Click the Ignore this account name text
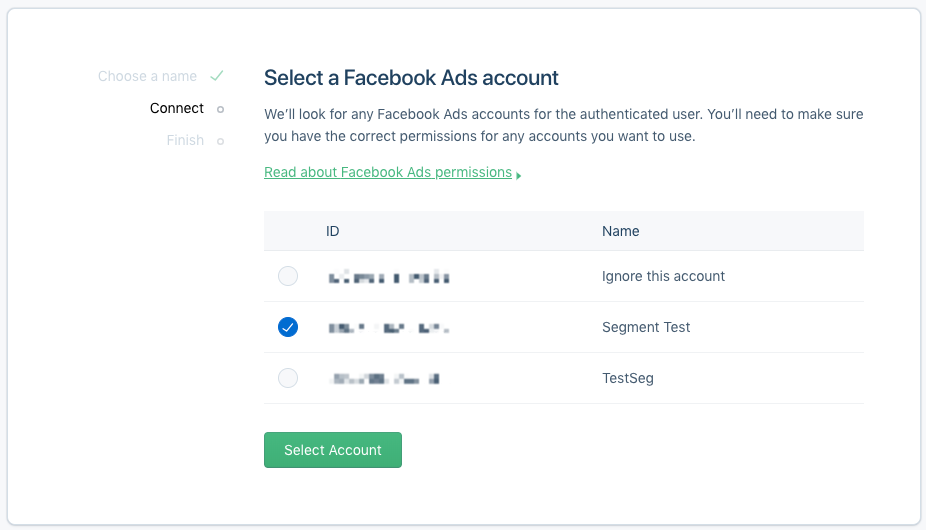The height and width of the screenshot is (530, 926). (663, 276)
